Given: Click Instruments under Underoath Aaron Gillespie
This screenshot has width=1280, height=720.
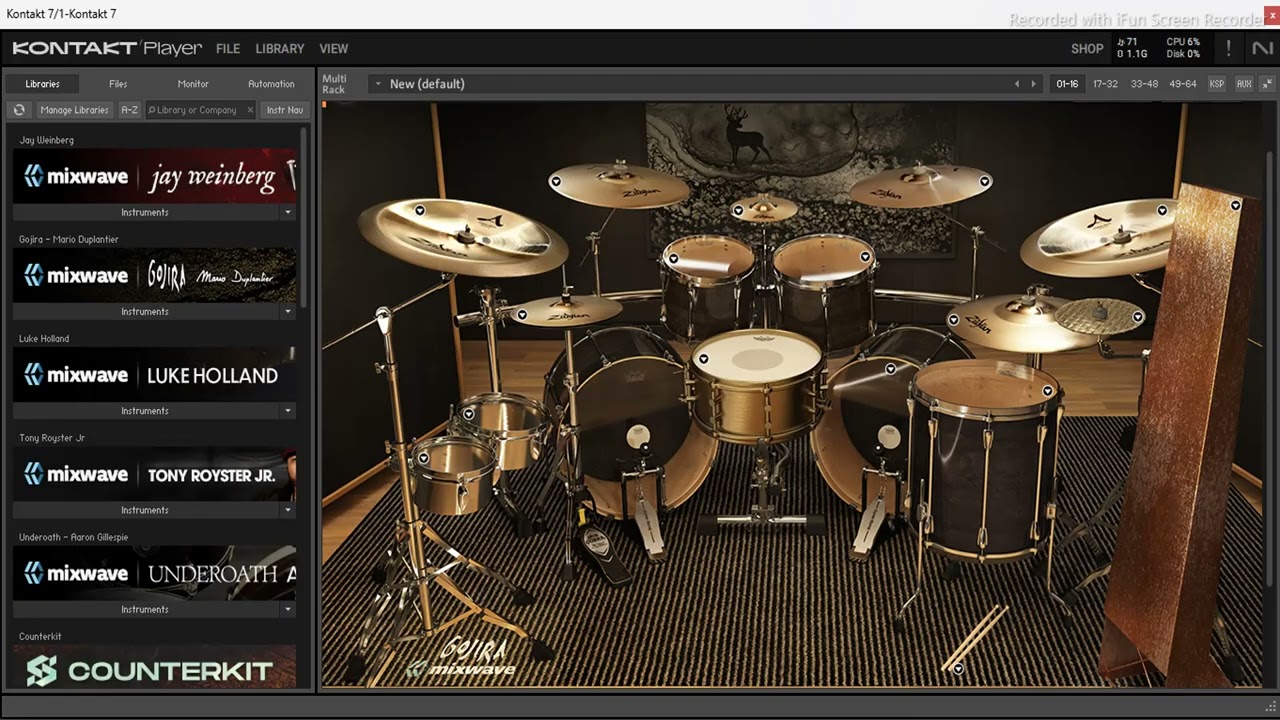Looking at the screenshot, I should pyautogui.click(x=145, y=609).
